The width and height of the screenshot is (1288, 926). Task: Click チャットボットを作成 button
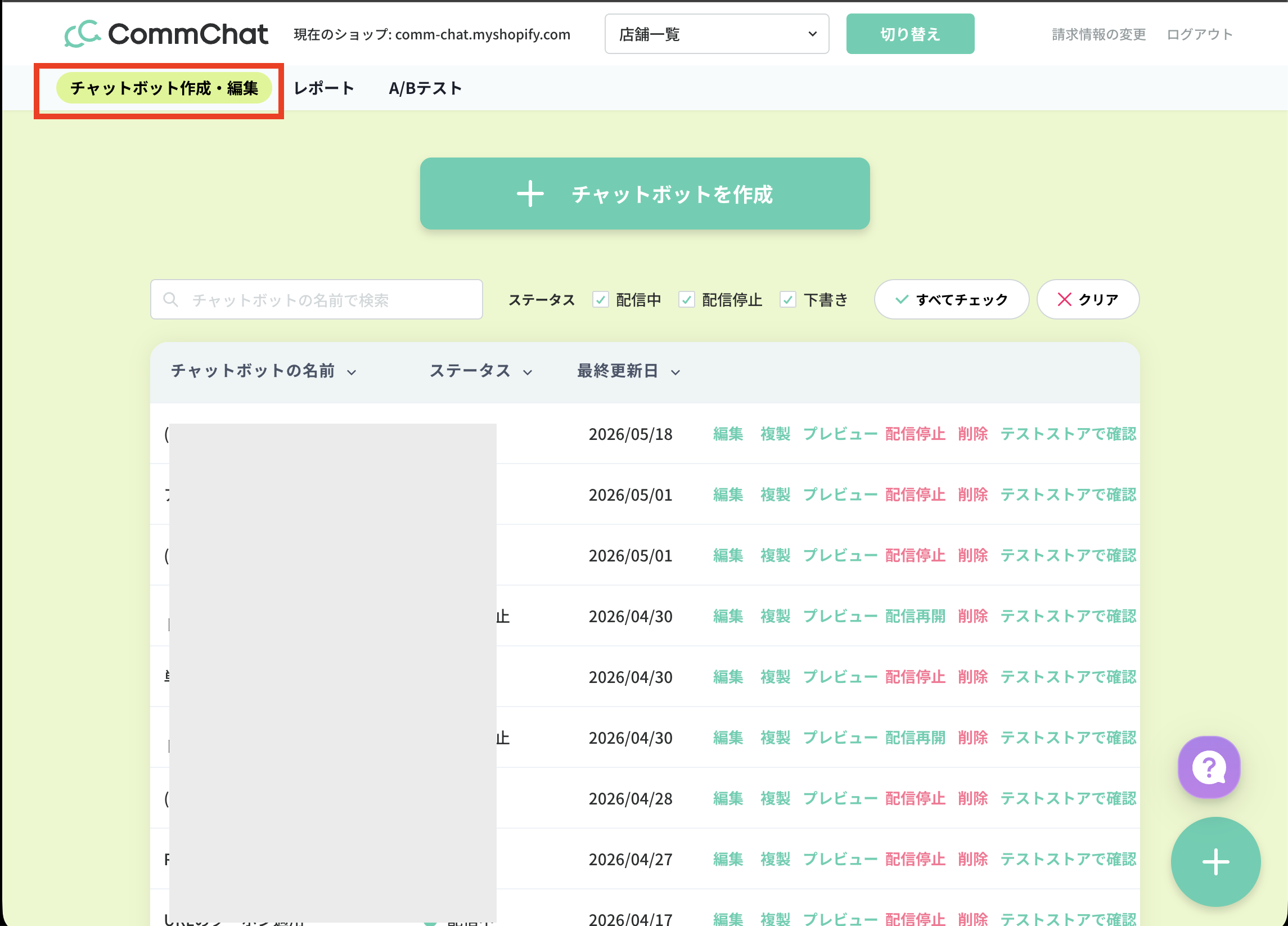coord(645,194)
